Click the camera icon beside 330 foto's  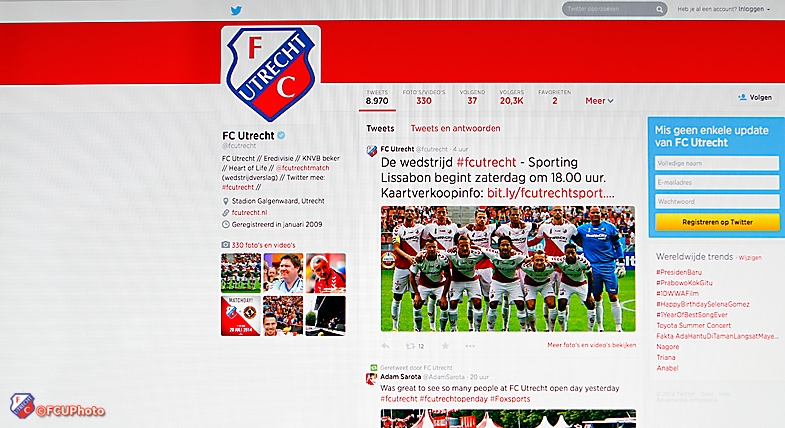226,245
